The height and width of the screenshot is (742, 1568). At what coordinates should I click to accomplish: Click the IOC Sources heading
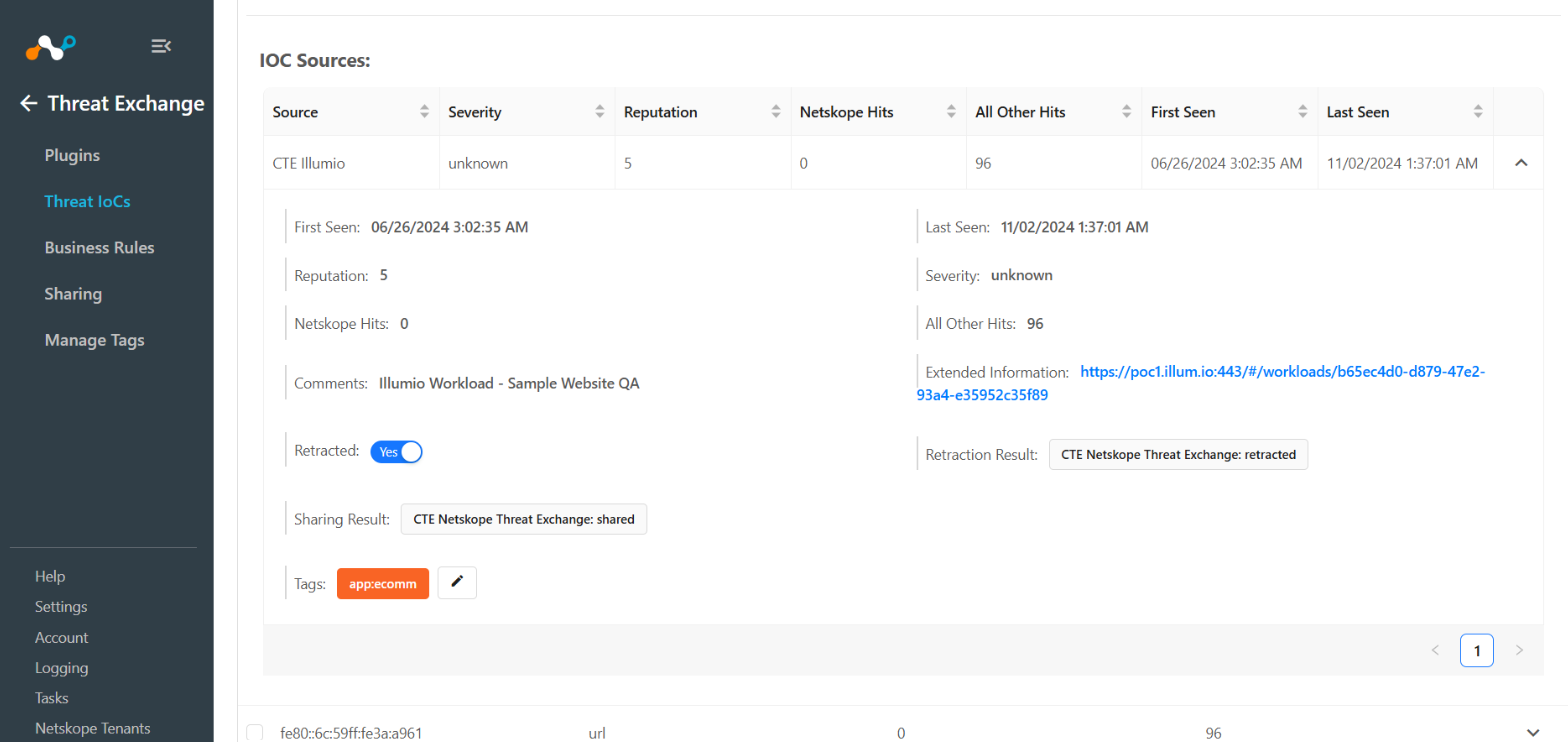click(315, 61)
